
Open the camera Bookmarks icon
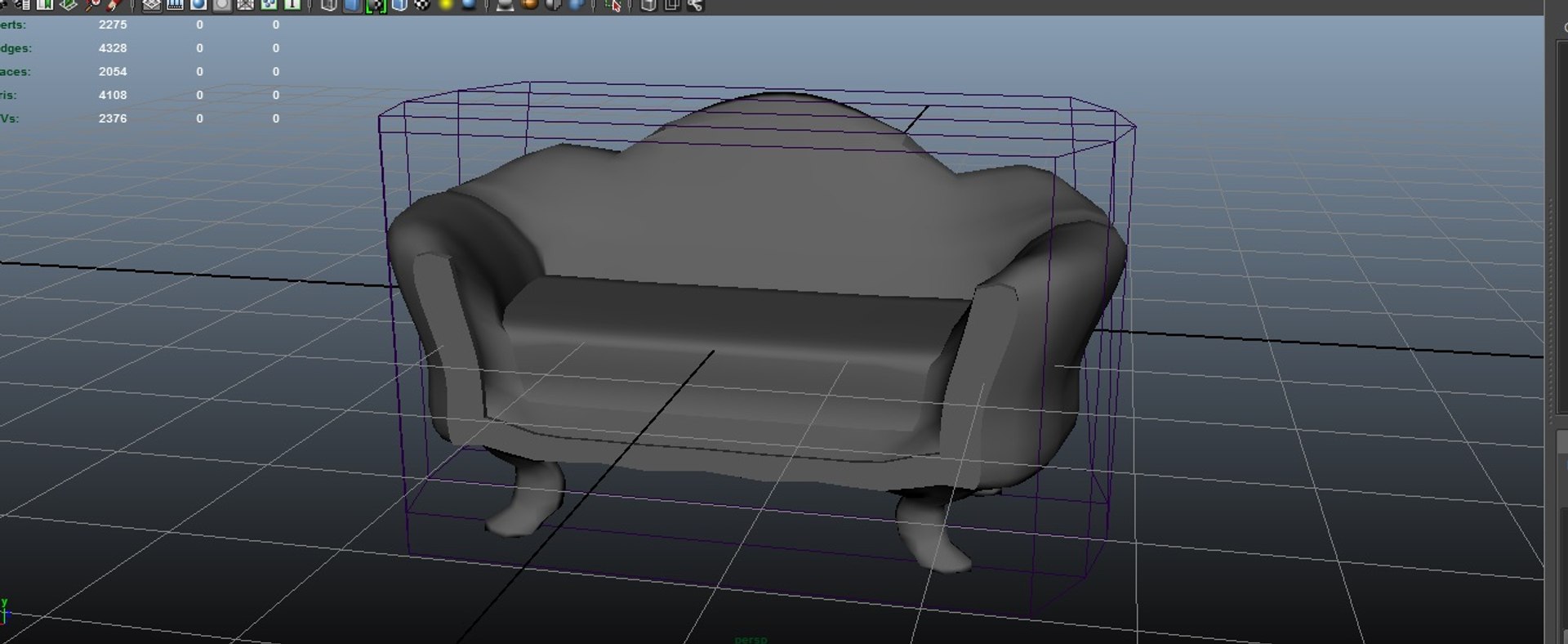45,5
